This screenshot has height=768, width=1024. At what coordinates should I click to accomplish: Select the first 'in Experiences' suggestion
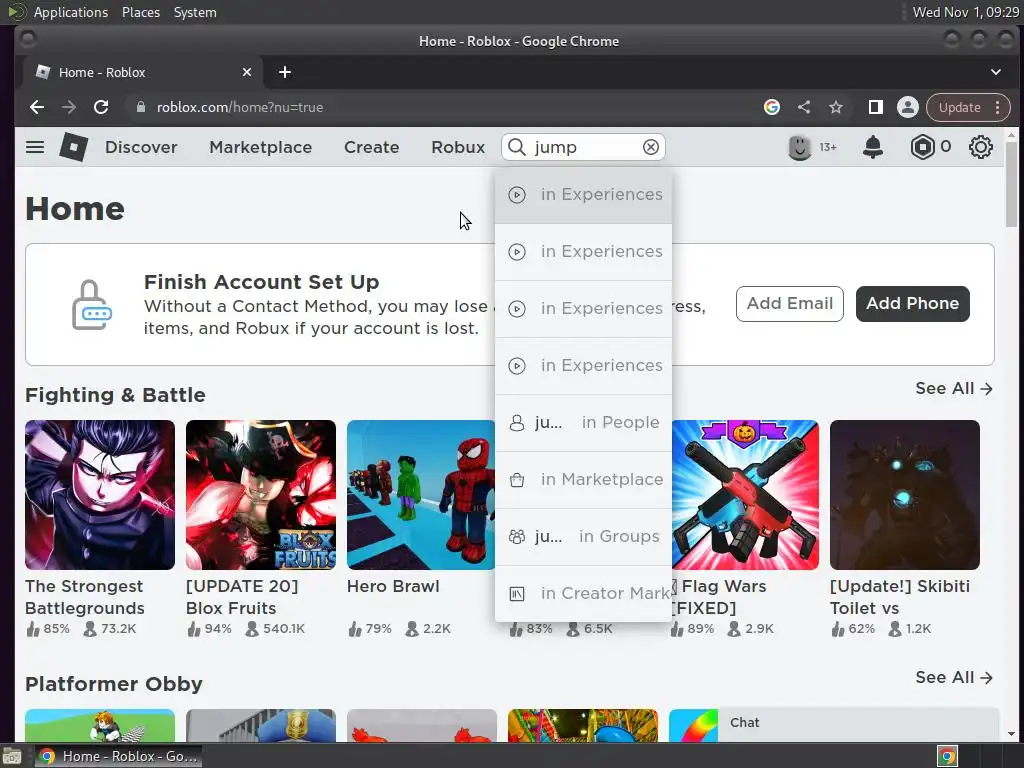(583, 195)
